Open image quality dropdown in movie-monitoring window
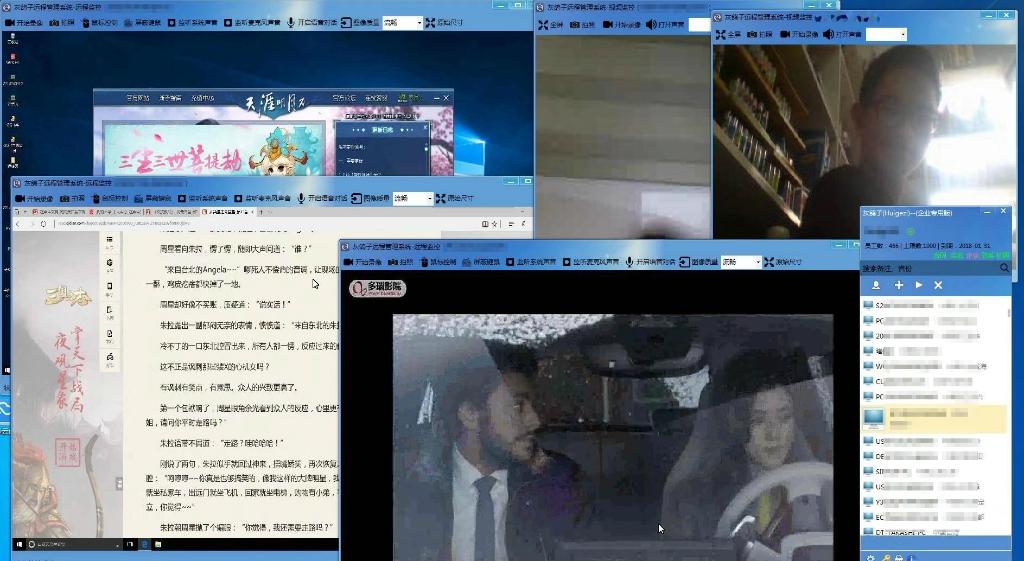Viewport: 1024px width, 561px height. [741, 263]
